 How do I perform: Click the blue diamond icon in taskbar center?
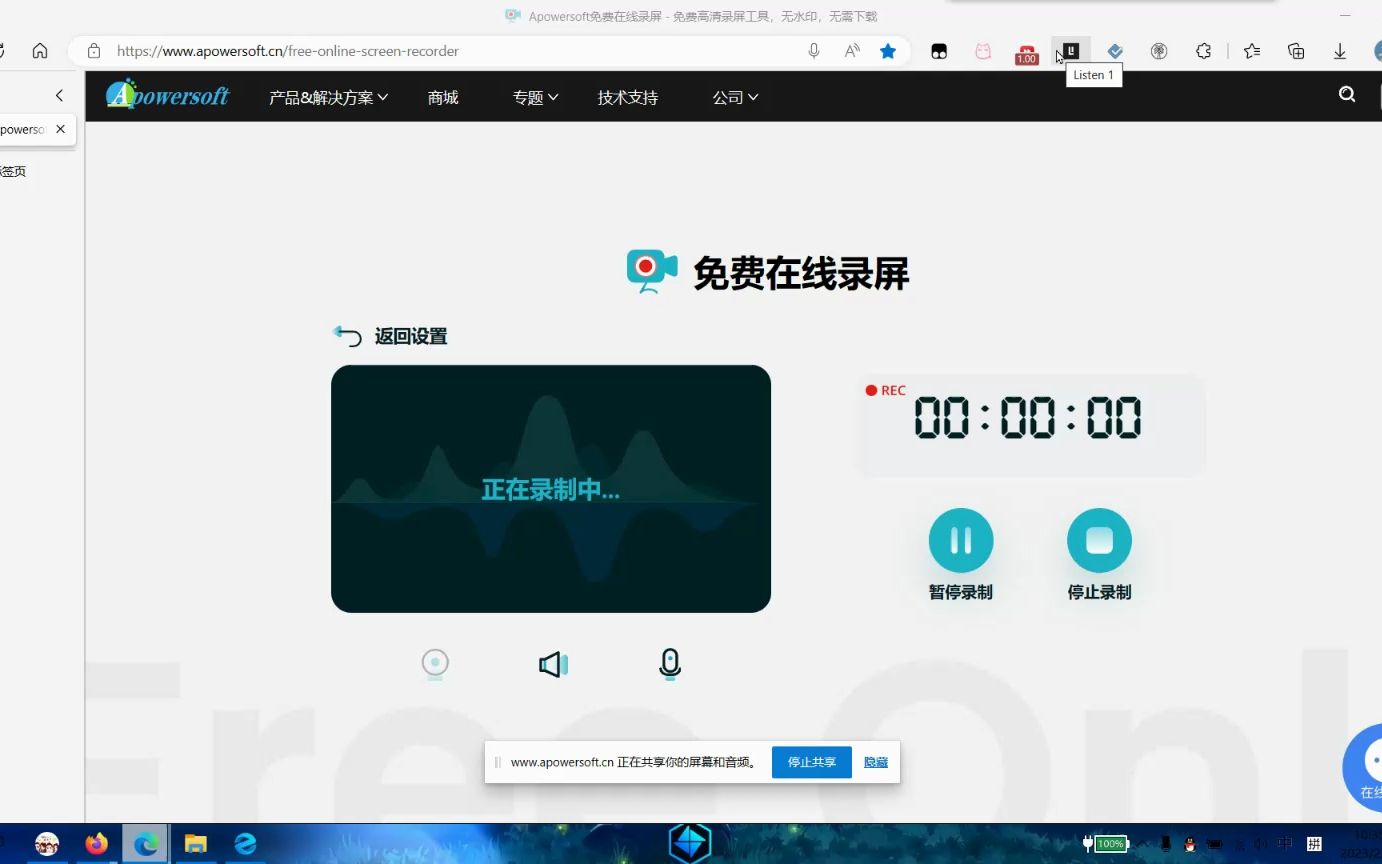[690, 843]
